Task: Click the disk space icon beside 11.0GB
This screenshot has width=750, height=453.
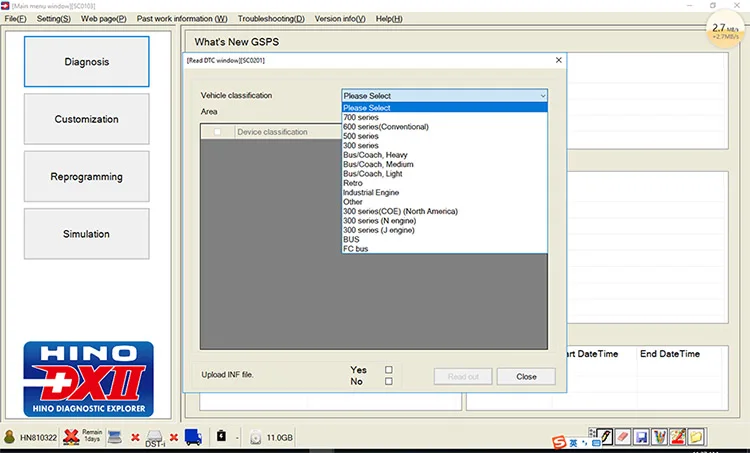Action: pos(256,437)
